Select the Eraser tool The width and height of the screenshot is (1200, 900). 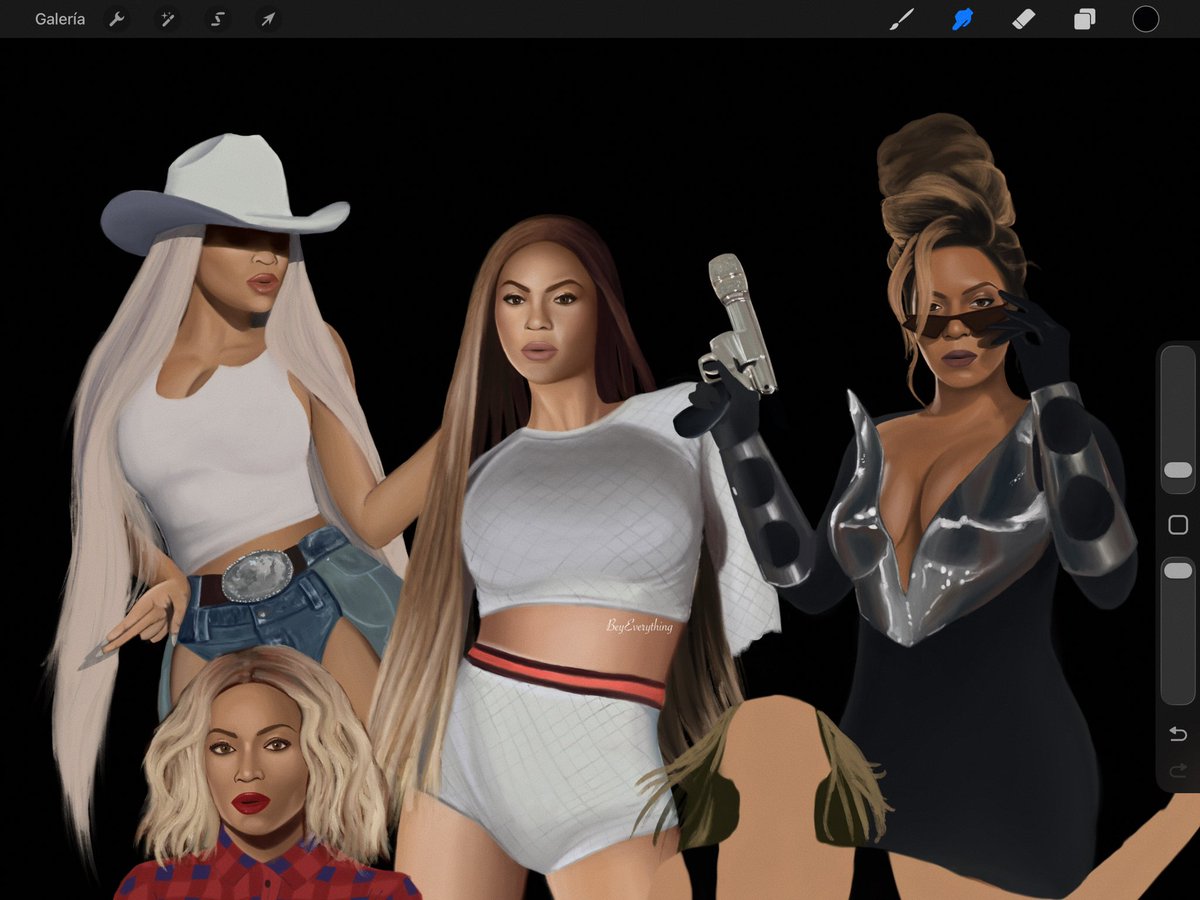point(1024,19)
